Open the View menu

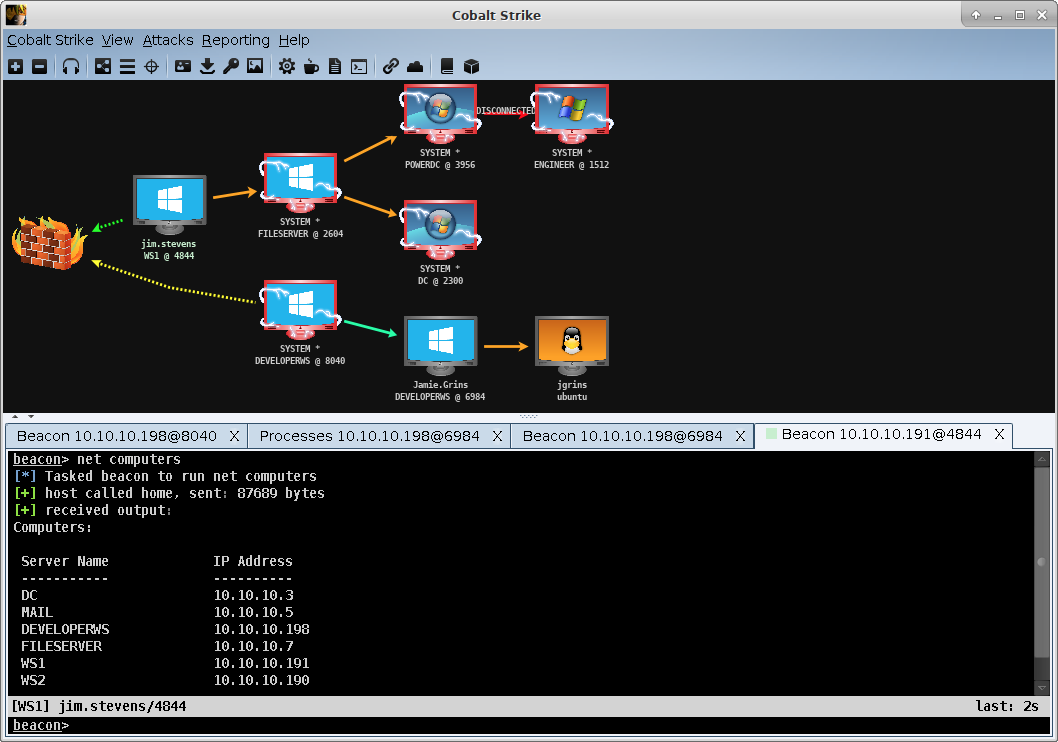click(x=117, y=40)
